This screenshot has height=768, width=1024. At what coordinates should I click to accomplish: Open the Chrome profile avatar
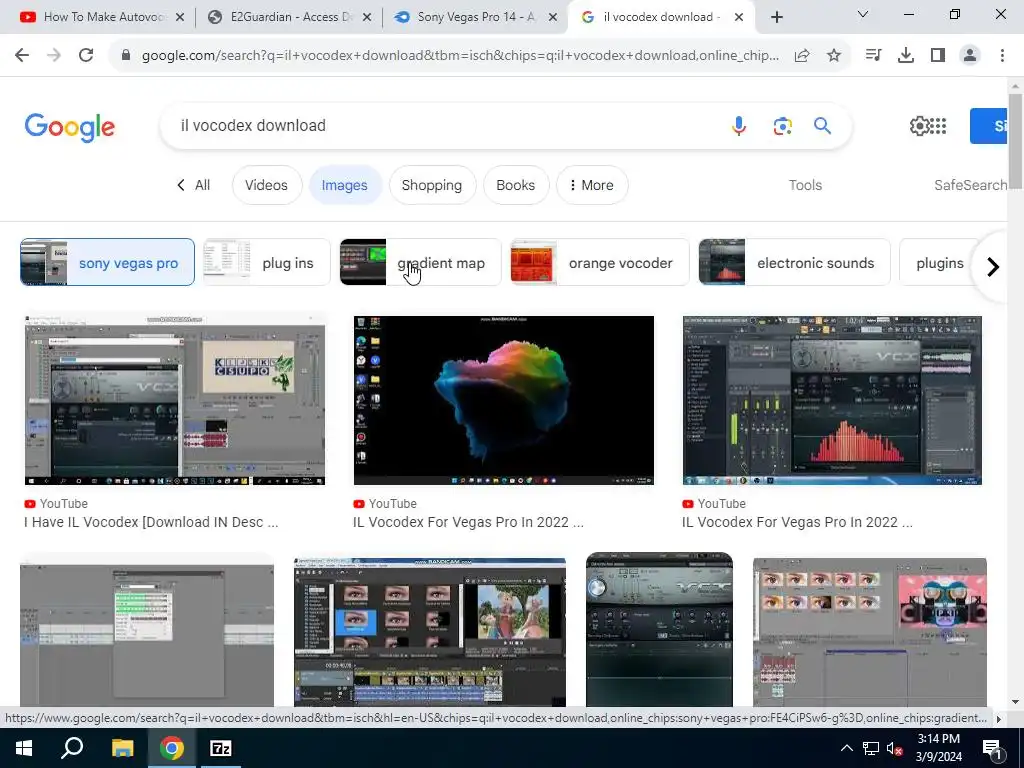pos(970,56)
